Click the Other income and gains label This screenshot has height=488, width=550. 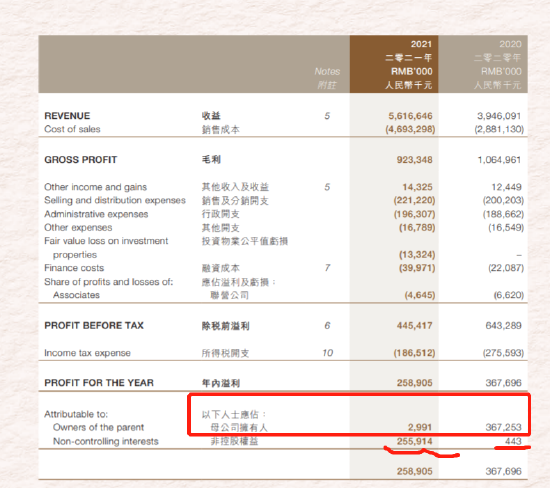(x=95, y=187)
